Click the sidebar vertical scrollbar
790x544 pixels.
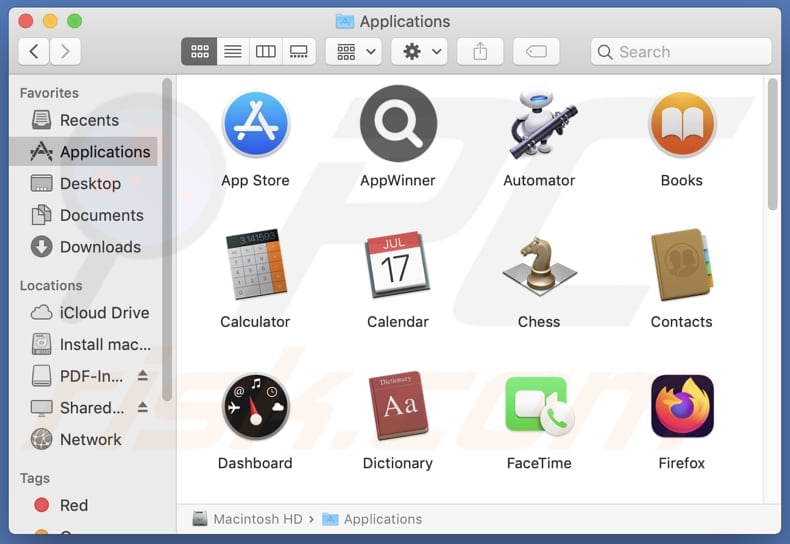[167, 239]
